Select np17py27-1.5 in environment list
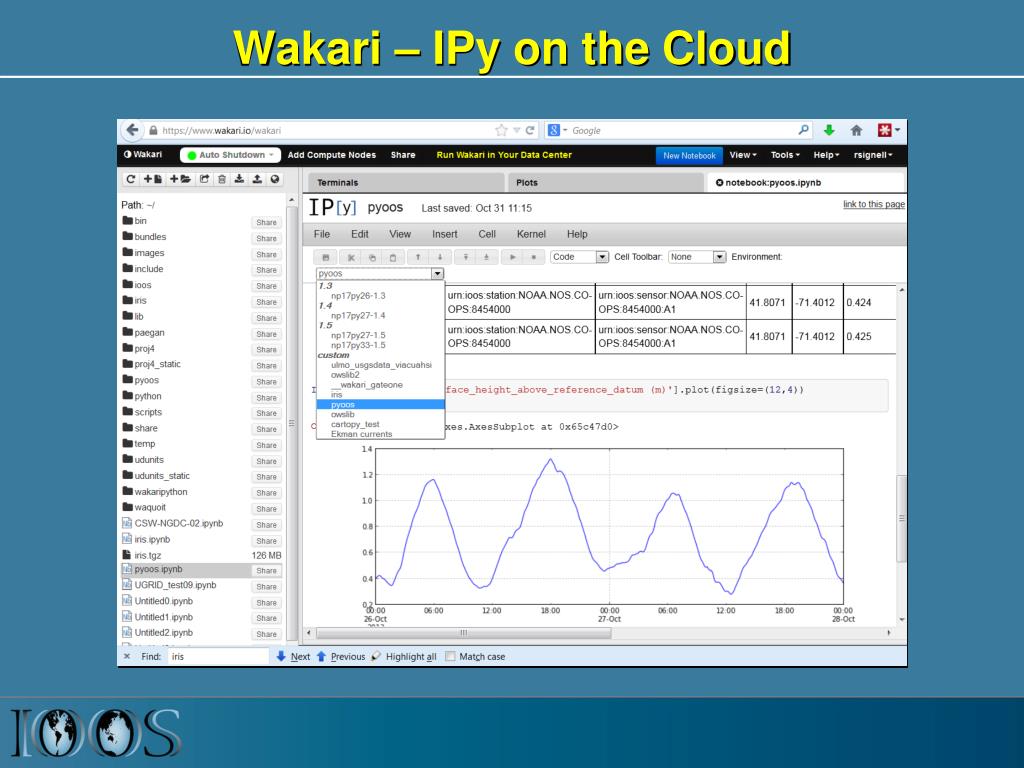This screenshot has width=1024, height=768. [x=358, y=335]
